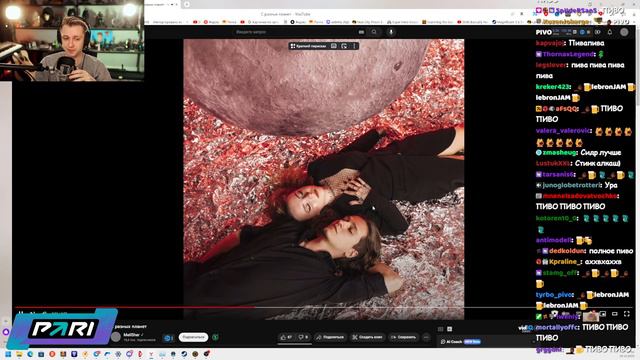Click chat message 'Сидр лучше'
Image resolution: width=640 pixels, height=360 pixels.
click(600, 152)
